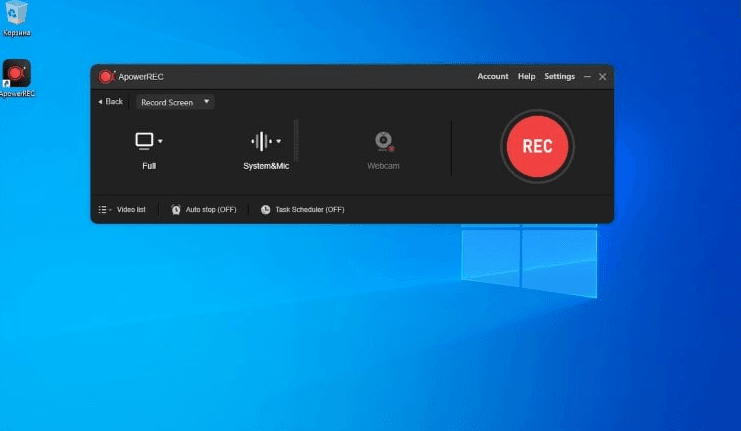Close the ApowerREC window
The image size is (741, 431).
click(603, 77)
